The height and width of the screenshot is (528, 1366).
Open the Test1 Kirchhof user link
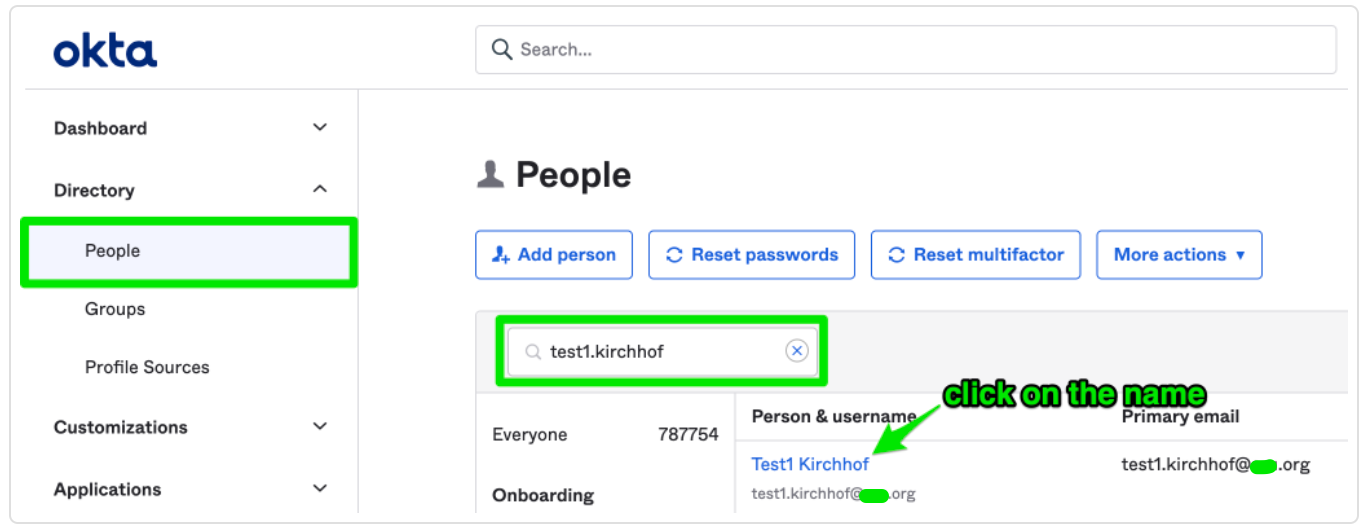click(x=810, y=464)
